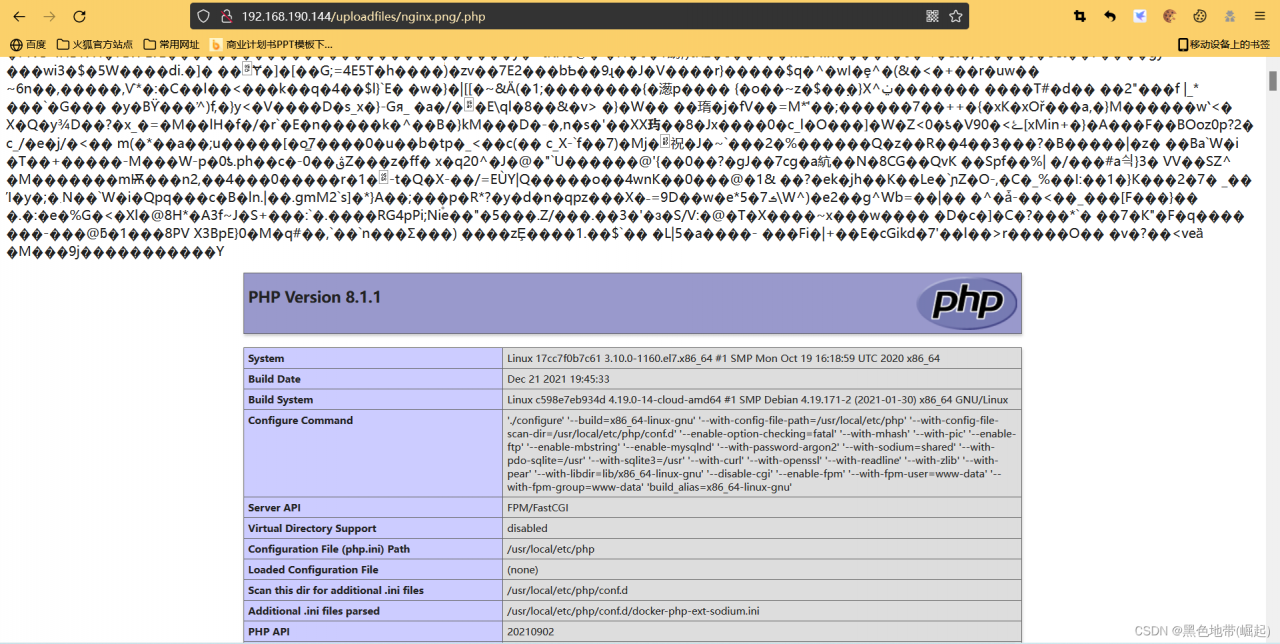This screenshot has width=1280, height=644.
Task: Open the 常用网址 bookmark folder
Action: click(171, 44)
